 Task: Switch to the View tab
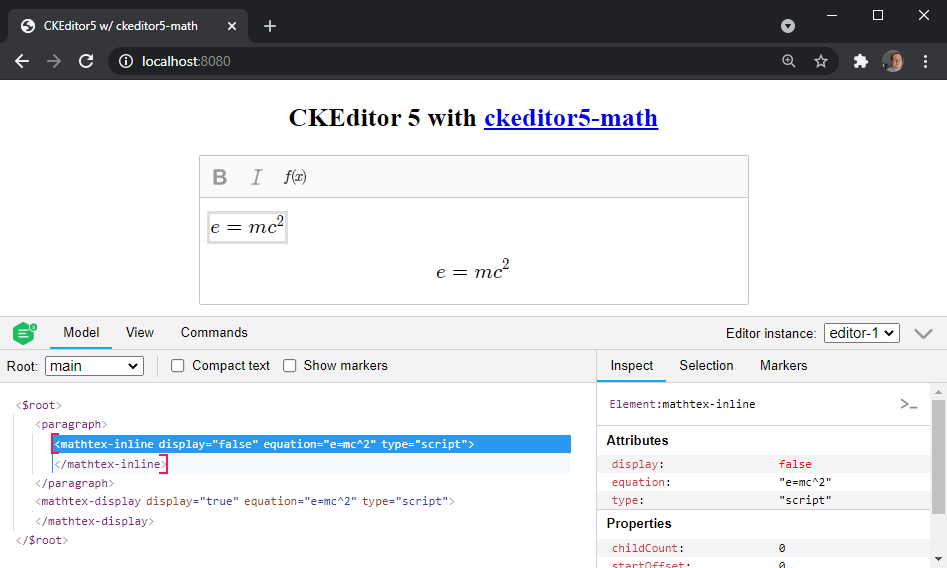point(140,333)
